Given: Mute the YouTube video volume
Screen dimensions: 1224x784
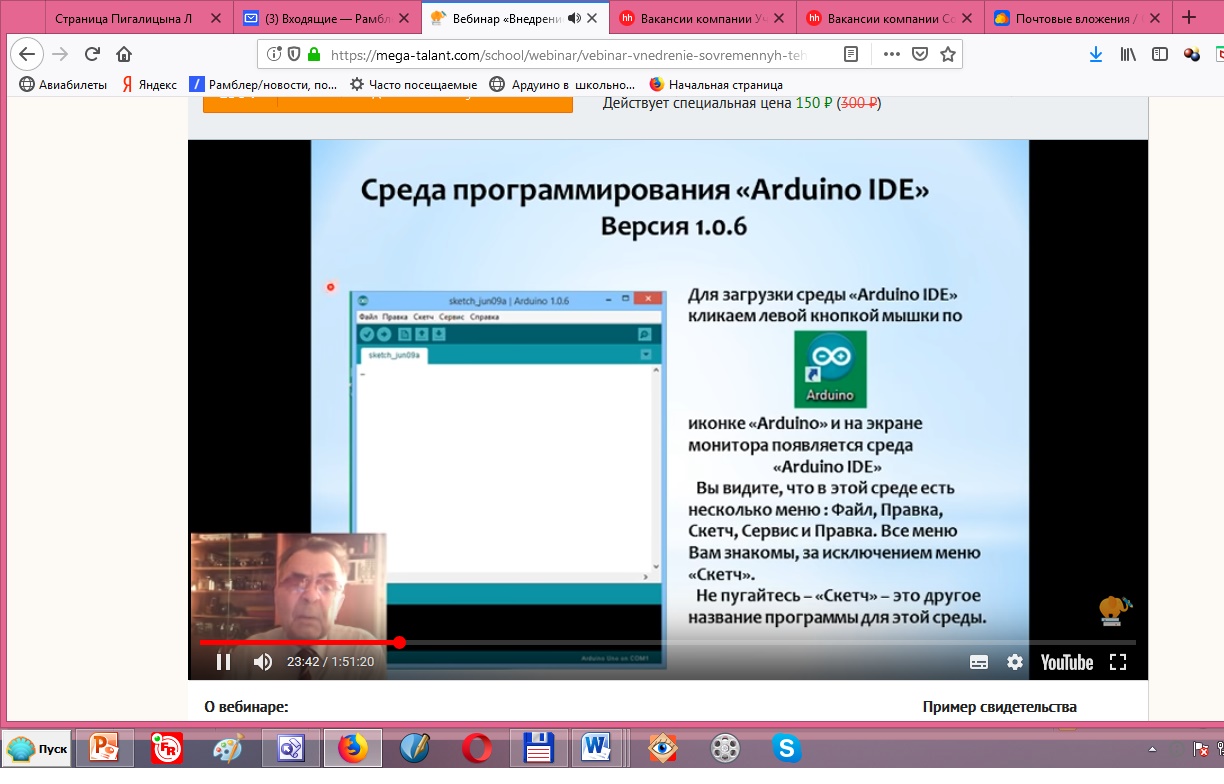Looking at the screenshot, I should (263, 662).
